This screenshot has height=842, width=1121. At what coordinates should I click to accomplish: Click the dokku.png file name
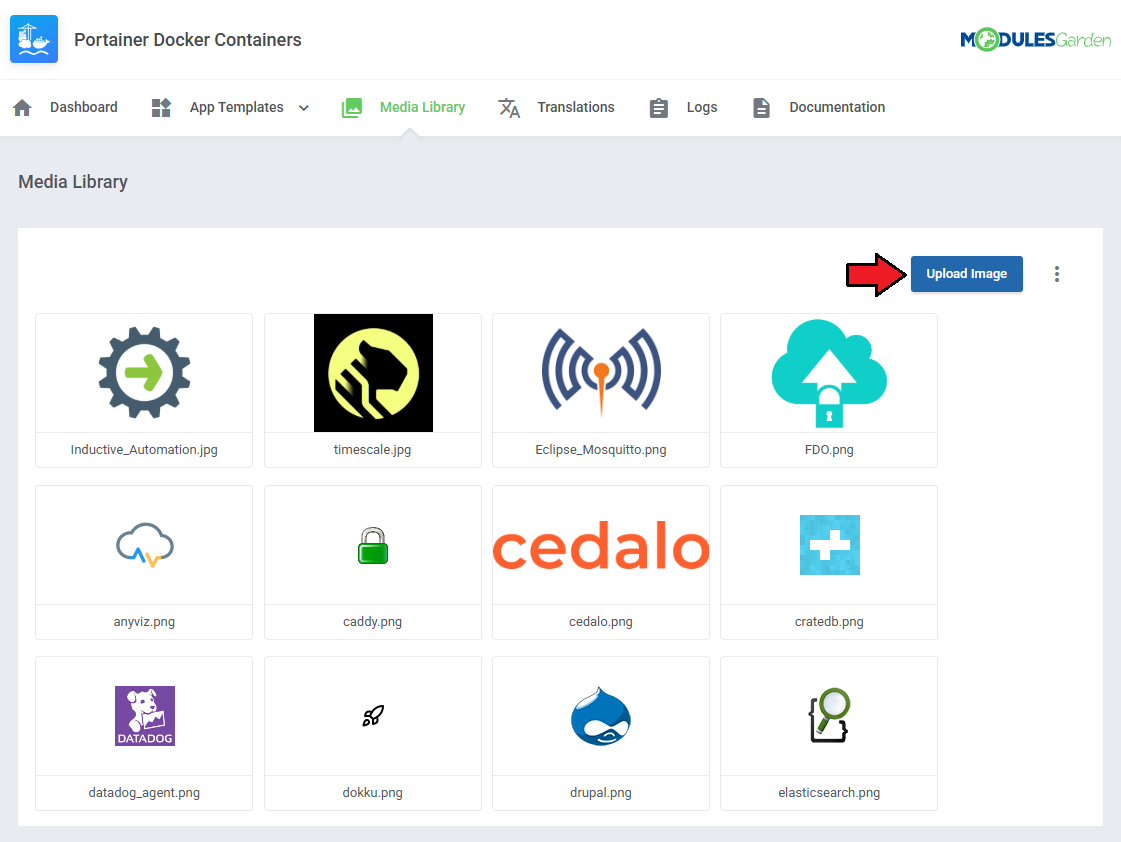pos(372,793)
